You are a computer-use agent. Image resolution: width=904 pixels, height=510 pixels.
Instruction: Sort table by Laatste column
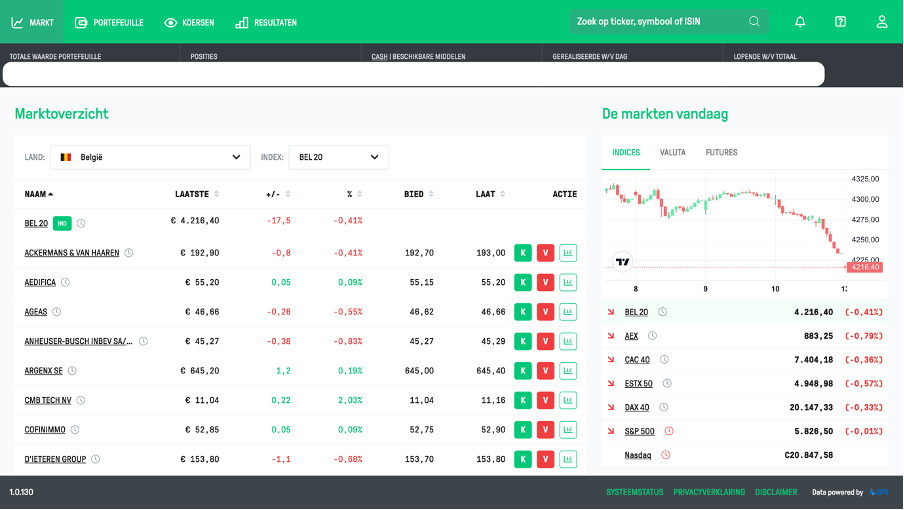(197, 194)
